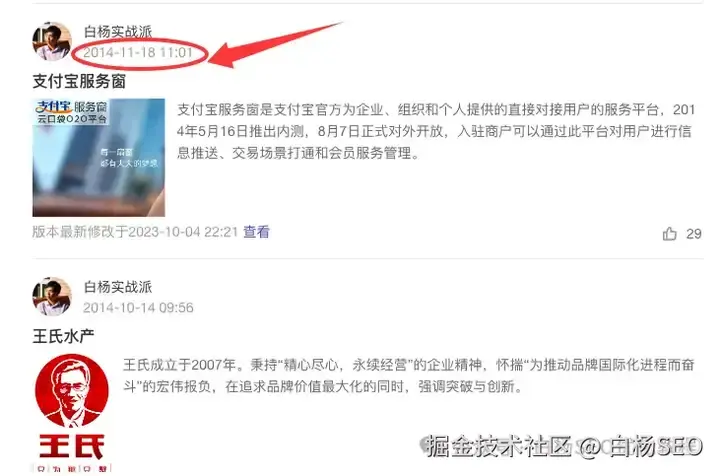The width and height of the screenshot is (720, 476).
Task: Click the bold red 王氏 text under the logo
Action: pos(72,446)
